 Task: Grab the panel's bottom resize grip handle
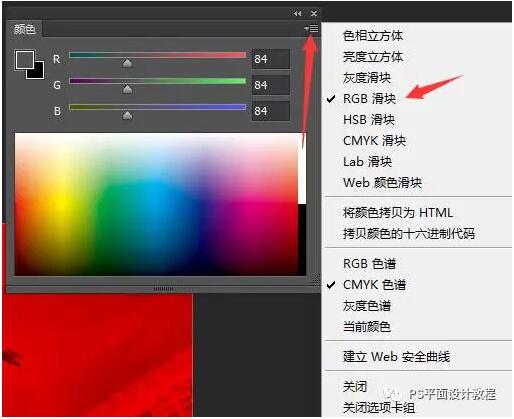tap(163, 288)
